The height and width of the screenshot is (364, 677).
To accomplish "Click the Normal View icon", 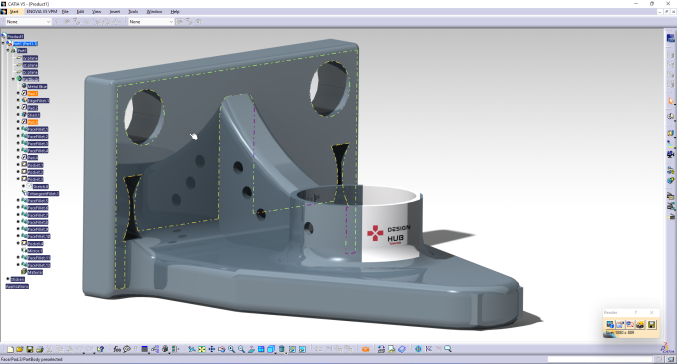I will [251, 349].
